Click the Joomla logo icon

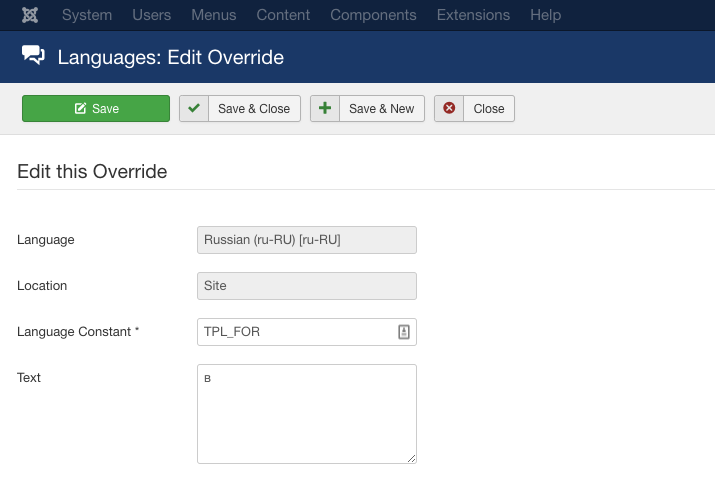[x=32, y=15]
